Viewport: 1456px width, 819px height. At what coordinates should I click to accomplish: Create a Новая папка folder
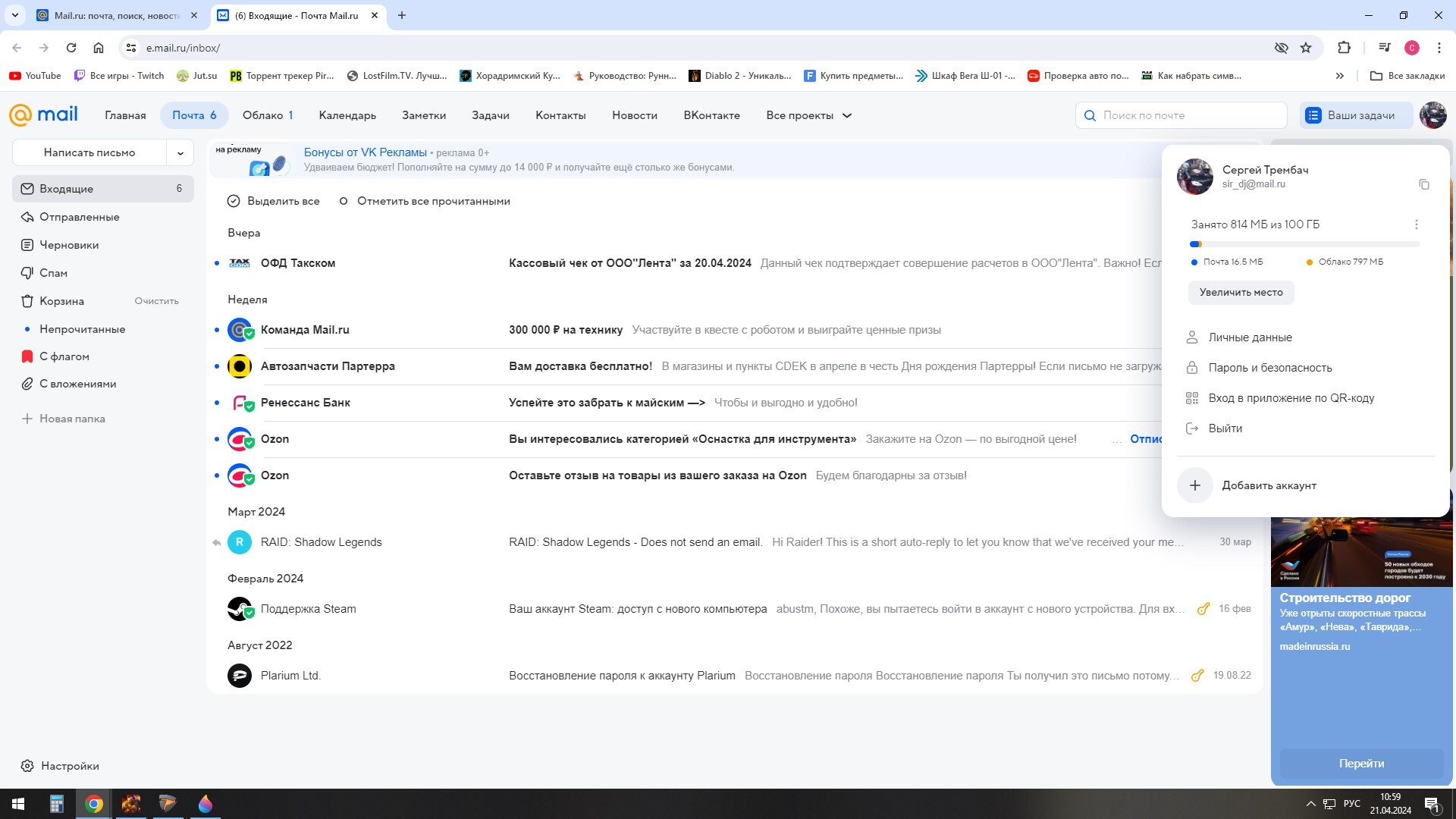coord(64,419)
